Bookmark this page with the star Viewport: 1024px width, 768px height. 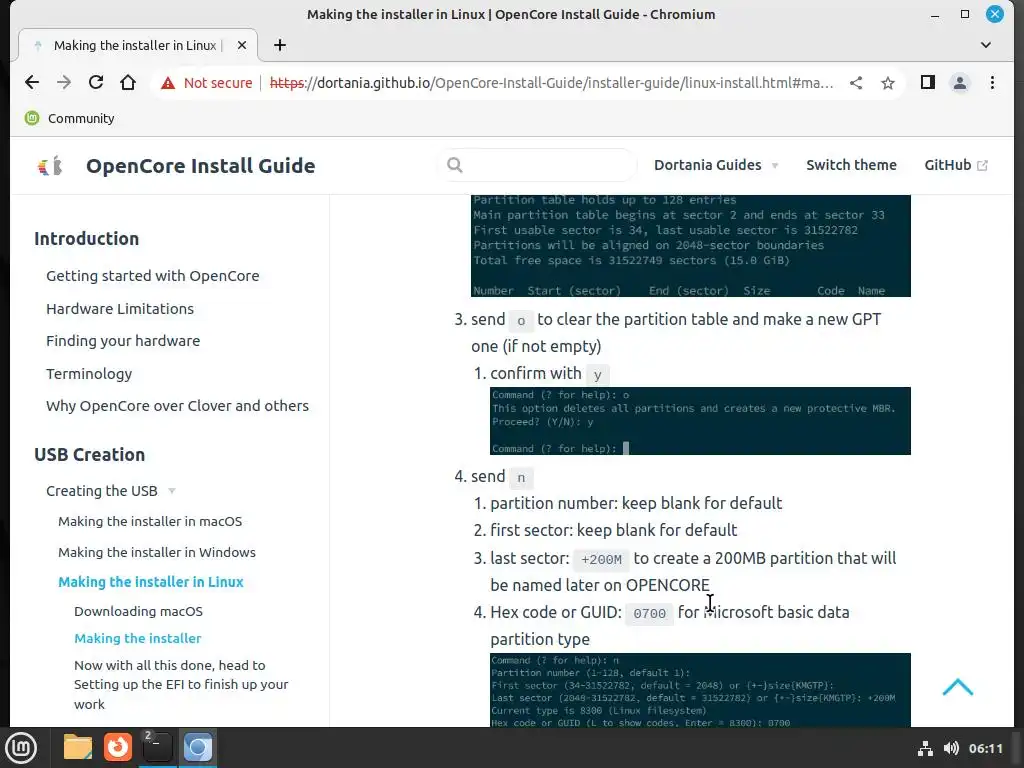coord(888,83)
